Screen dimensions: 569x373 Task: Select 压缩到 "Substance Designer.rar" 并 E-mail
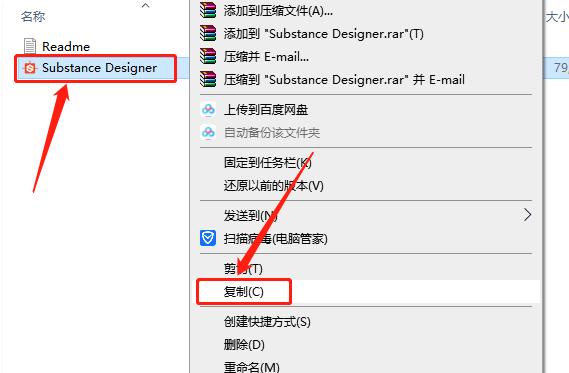pos(366,79)
